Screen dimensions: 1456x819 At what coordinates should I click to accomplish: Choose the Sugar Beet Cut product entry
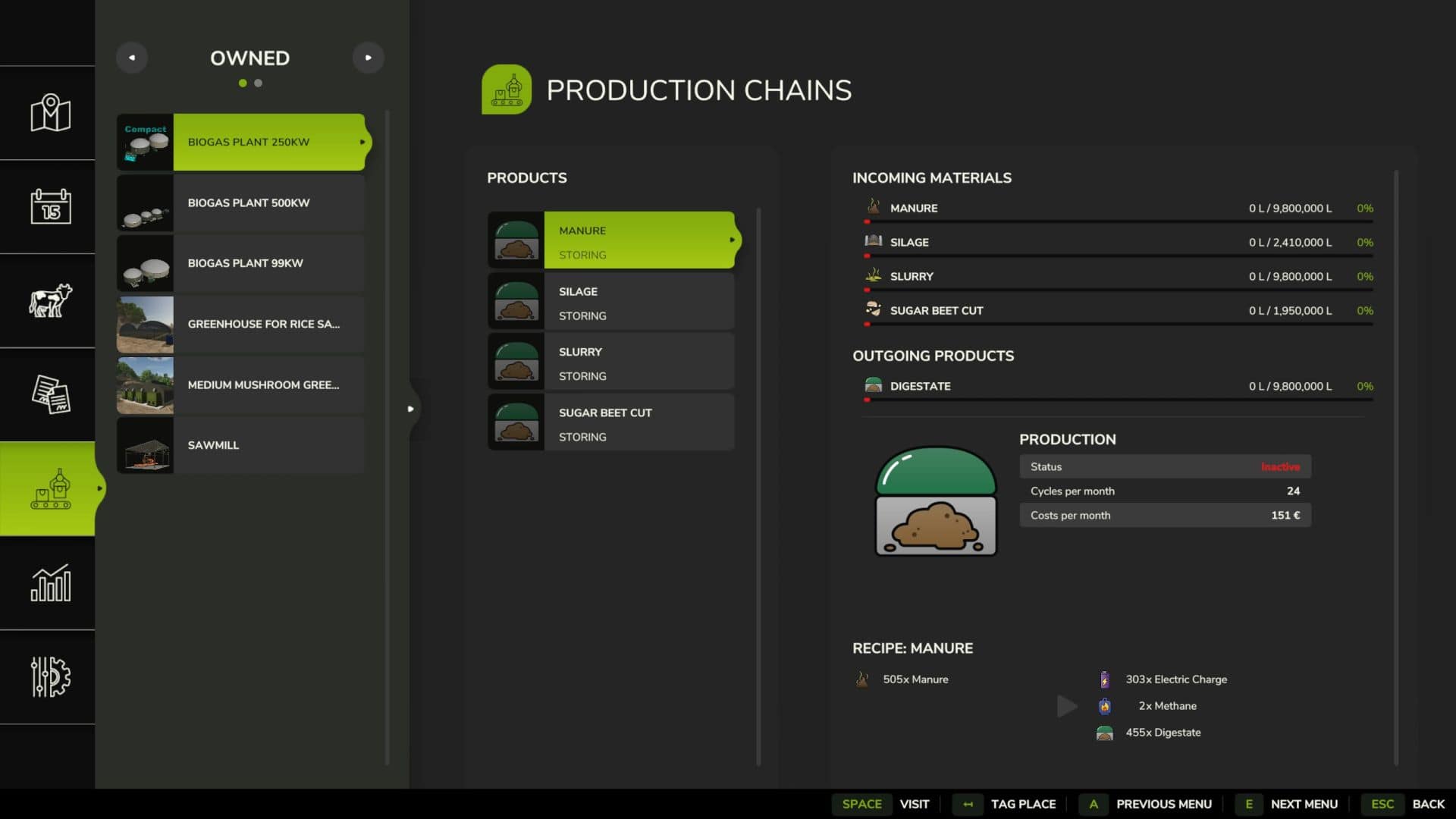point(611,422)
